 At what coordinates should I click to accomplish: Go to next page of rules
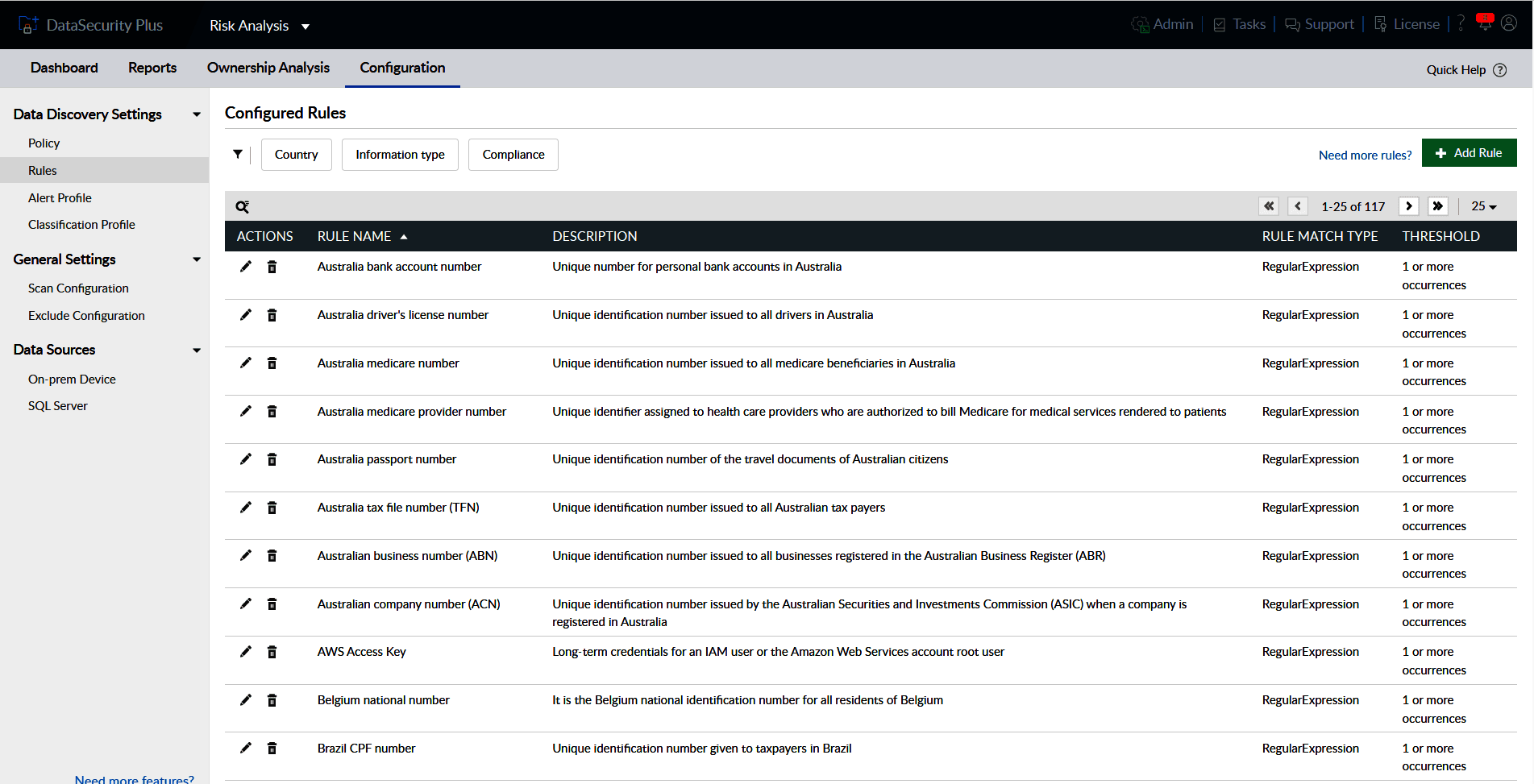coord(1408,206)
